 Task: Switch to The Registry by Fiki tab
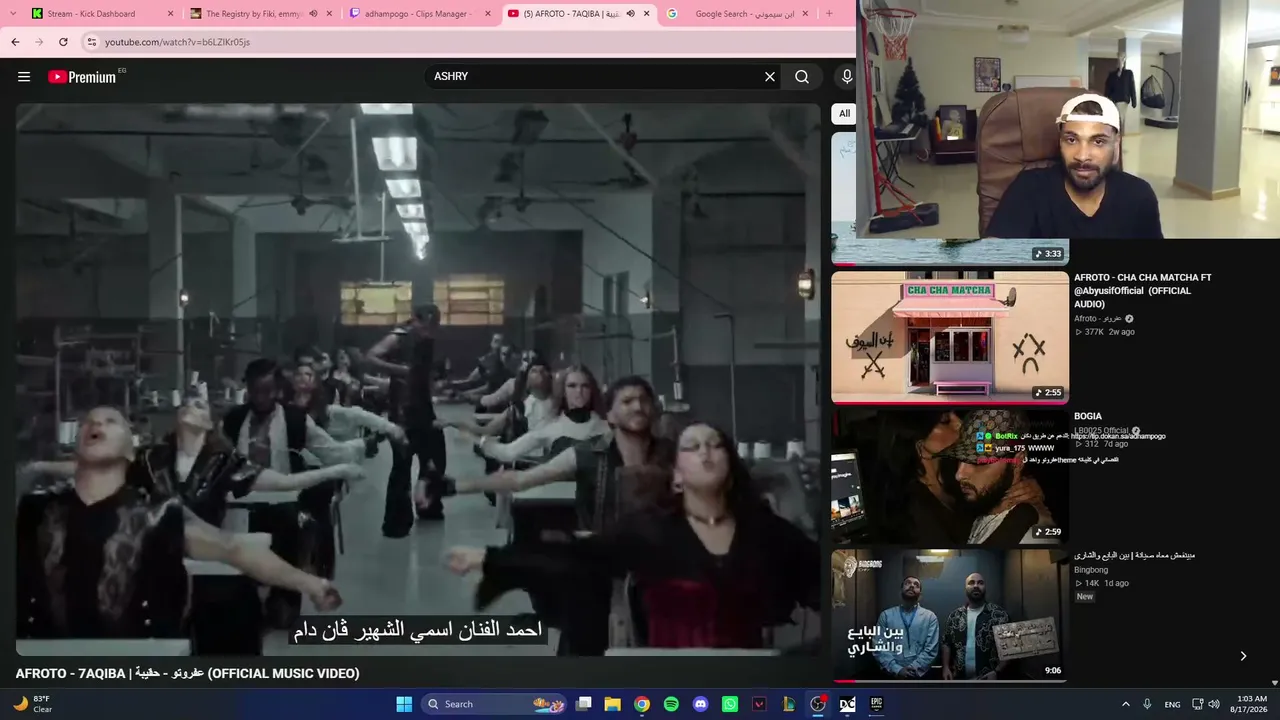pos(262,14)
